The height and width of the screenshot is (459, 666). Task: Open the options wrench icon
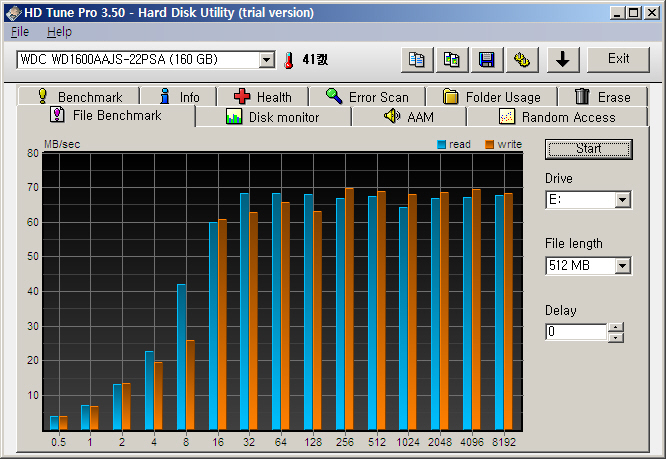click(x=522, y=59)
